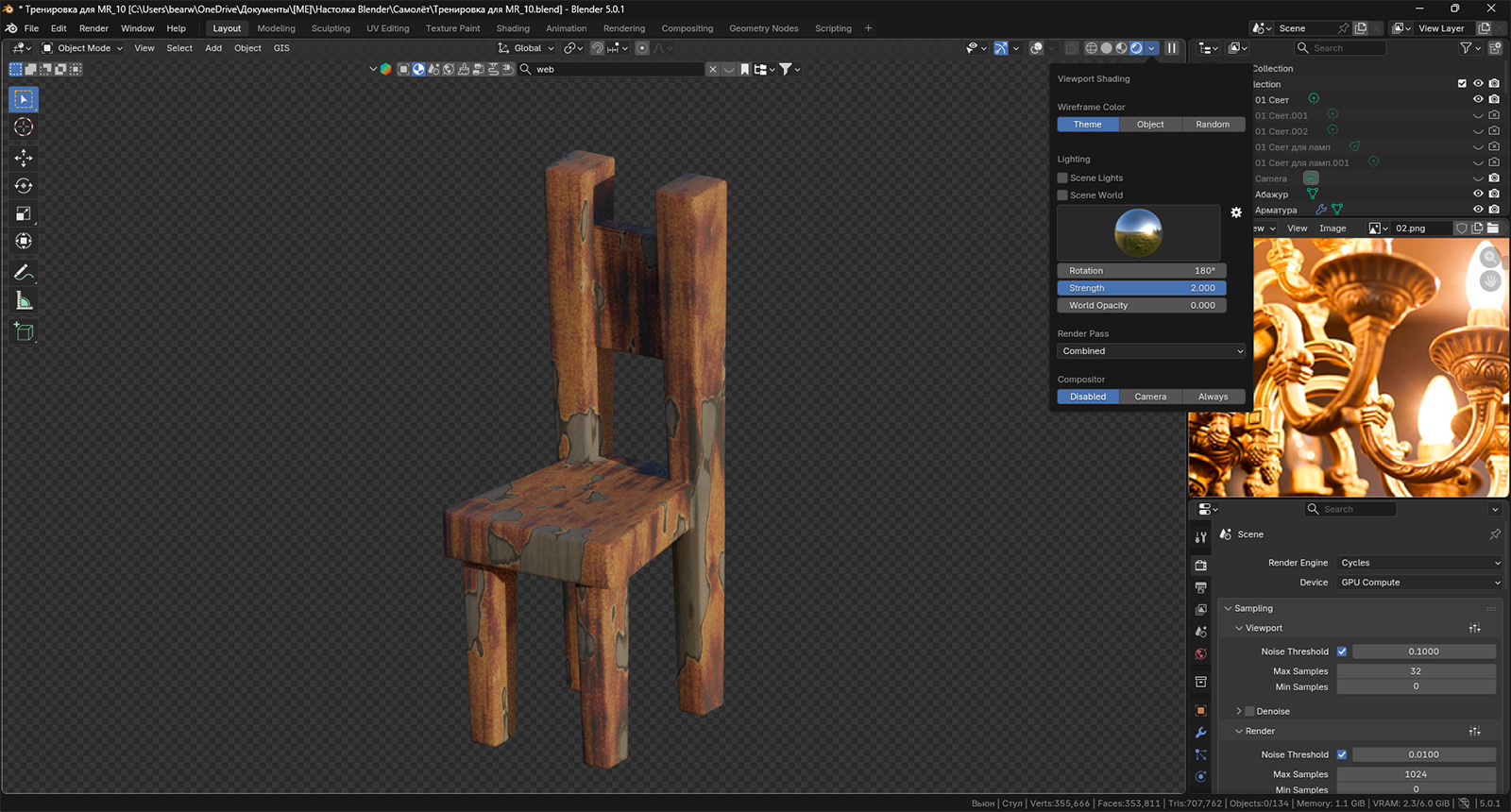This screenshot has height=812, width=1511.
Task: Open the Render menu
Action: [93, 28]
